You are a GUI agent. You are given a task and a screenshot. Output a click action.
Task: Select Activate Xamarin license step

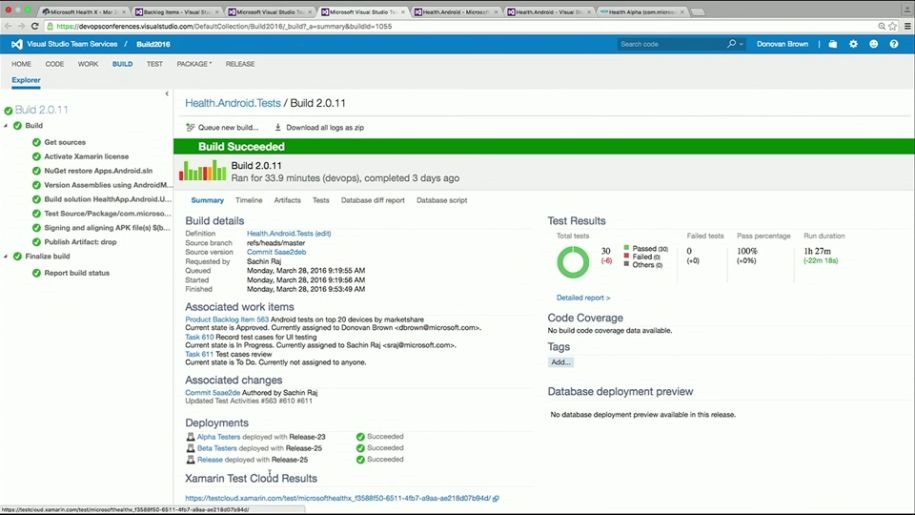tap(86, 156)
